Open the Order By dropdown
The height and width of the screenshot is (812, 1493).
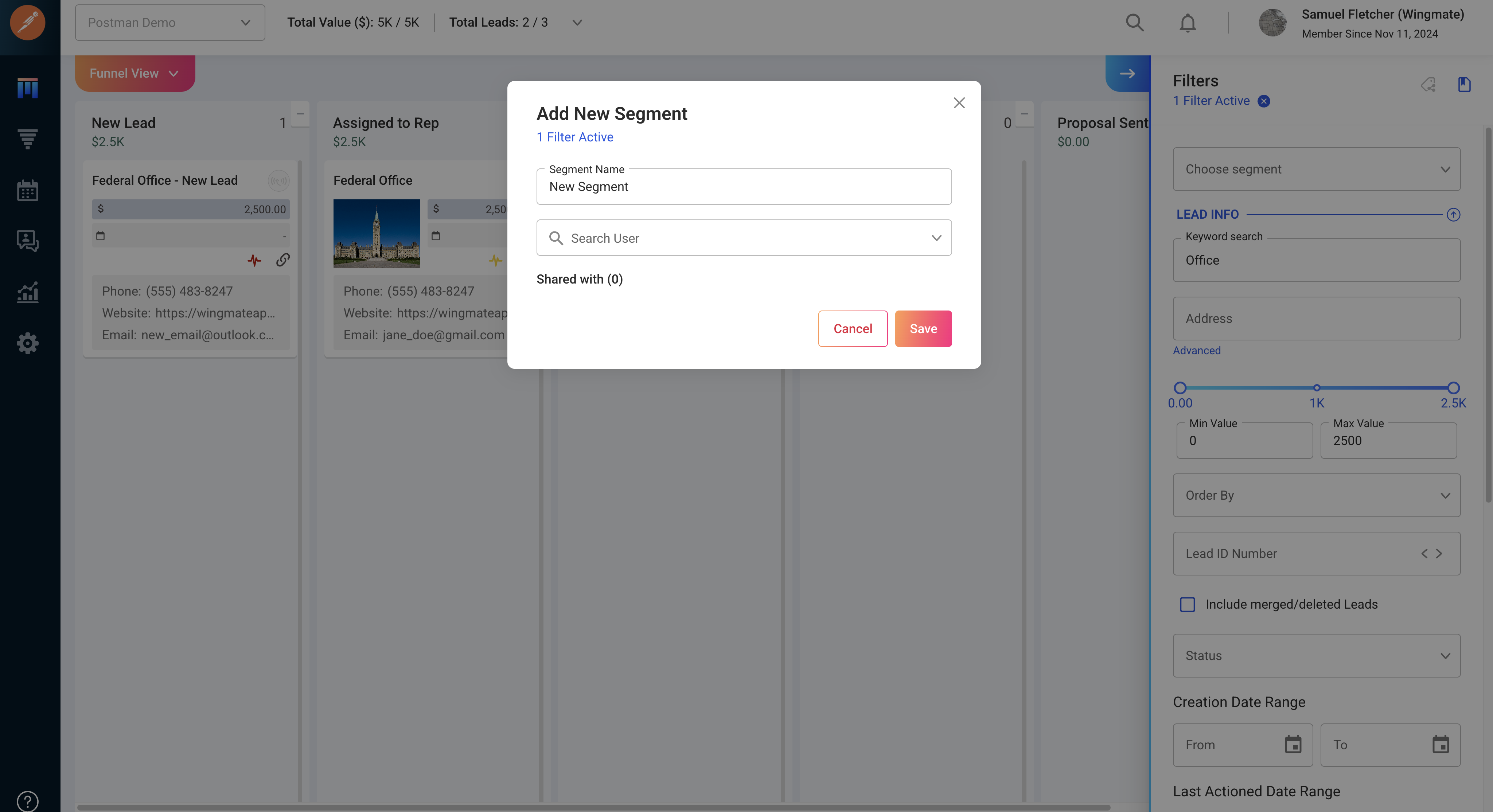(1316, 496)
